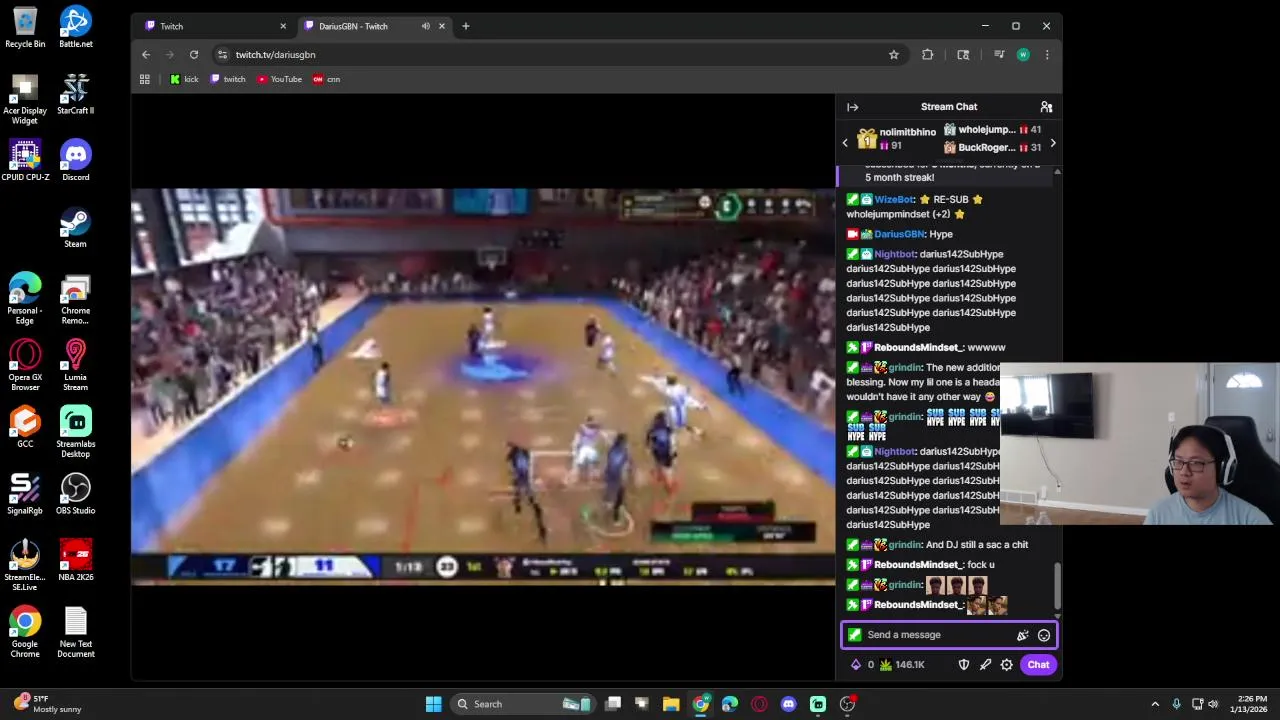Click grindin username on 'And DJ still' message
1280x720 pixels.
(904, 545)
